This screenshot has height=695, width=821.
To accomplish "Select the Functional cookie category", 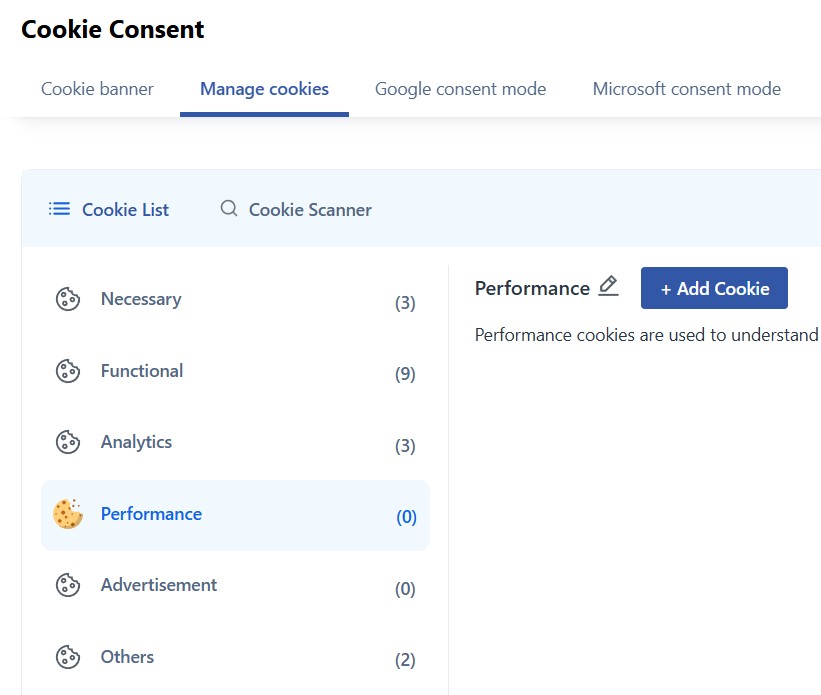I will 142,370.
